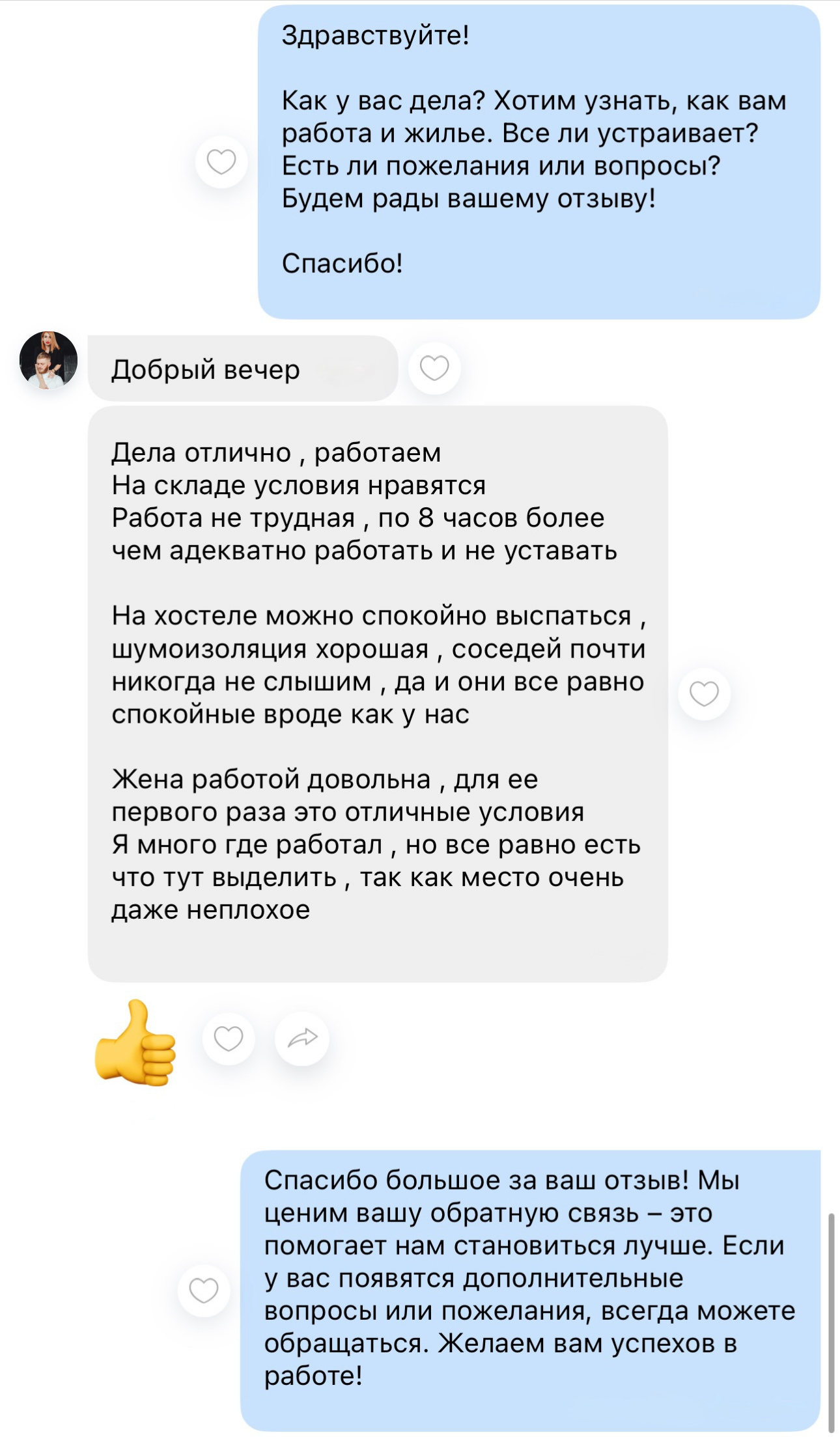Like the 'Спасибо большое за ваш отзыв' reply
The width and height of the screenshot is (840, 1437).
click(204, 1291)
